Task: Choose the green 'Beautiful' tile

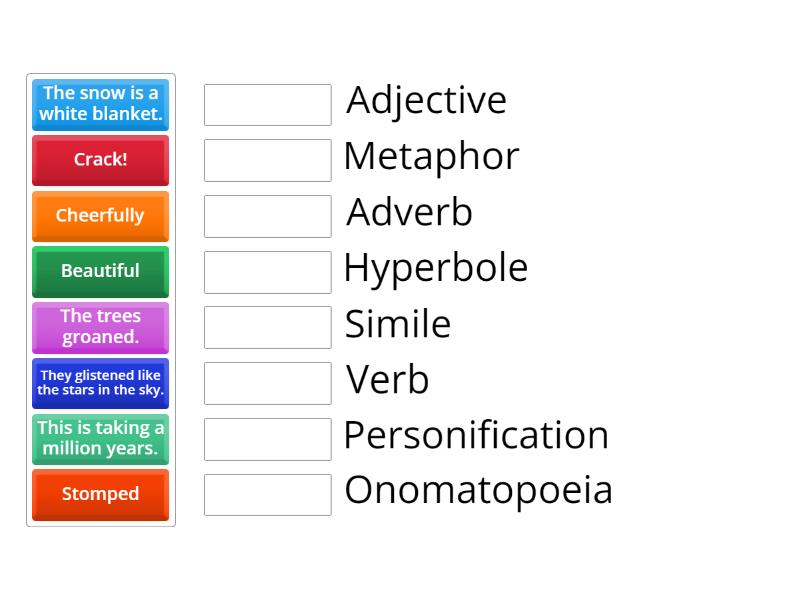Action: pyautogui.click(x=100, y=271)
